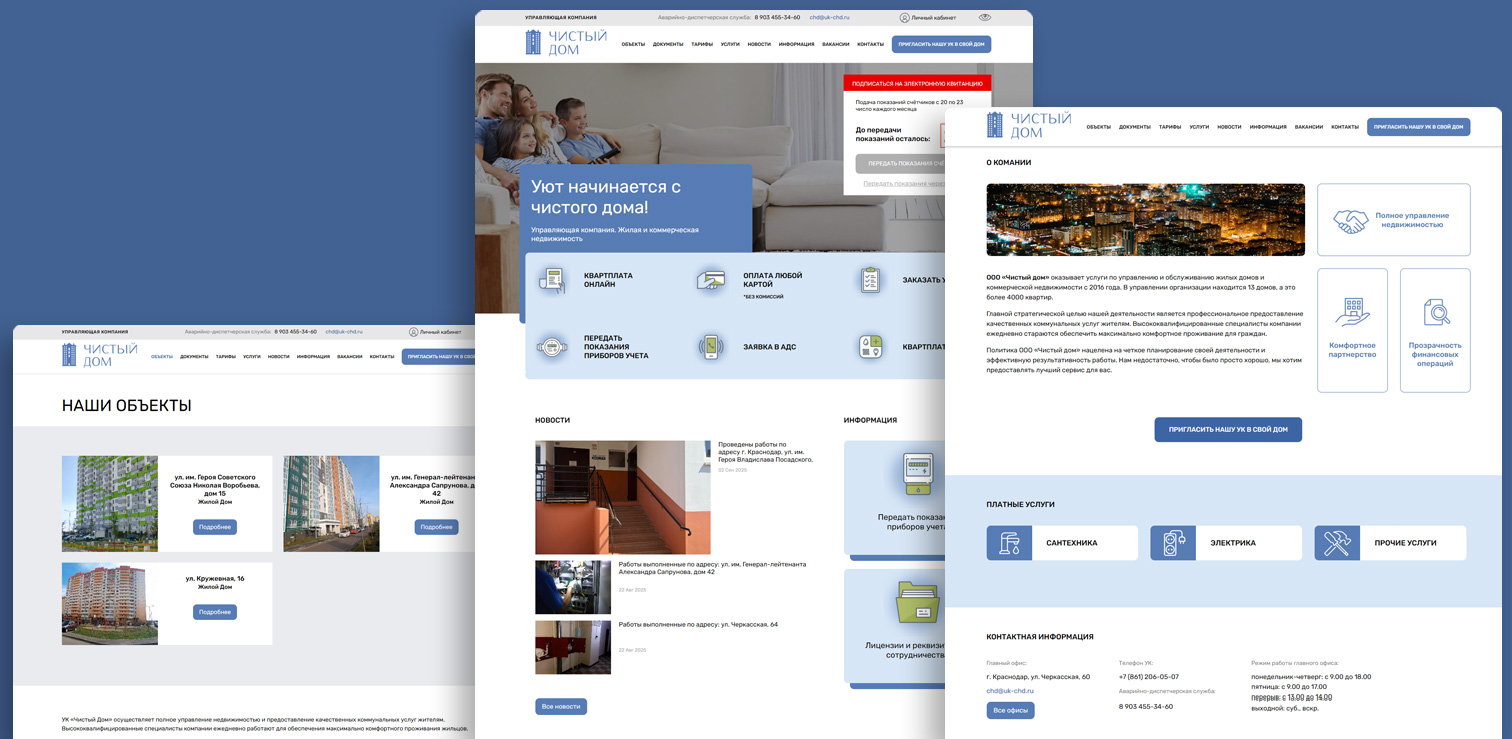Viewport: 1512px width, 739px height.
Task: Click the Прочие услуги tools icon
Action: click(x=1336, y=543)
